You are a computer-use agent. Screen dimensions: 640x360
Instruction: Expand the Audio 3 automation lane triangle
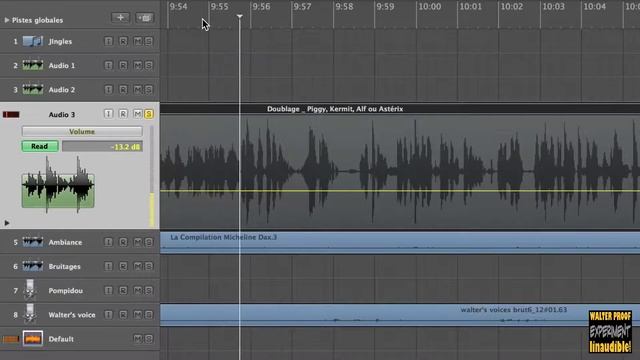(7, 223)
